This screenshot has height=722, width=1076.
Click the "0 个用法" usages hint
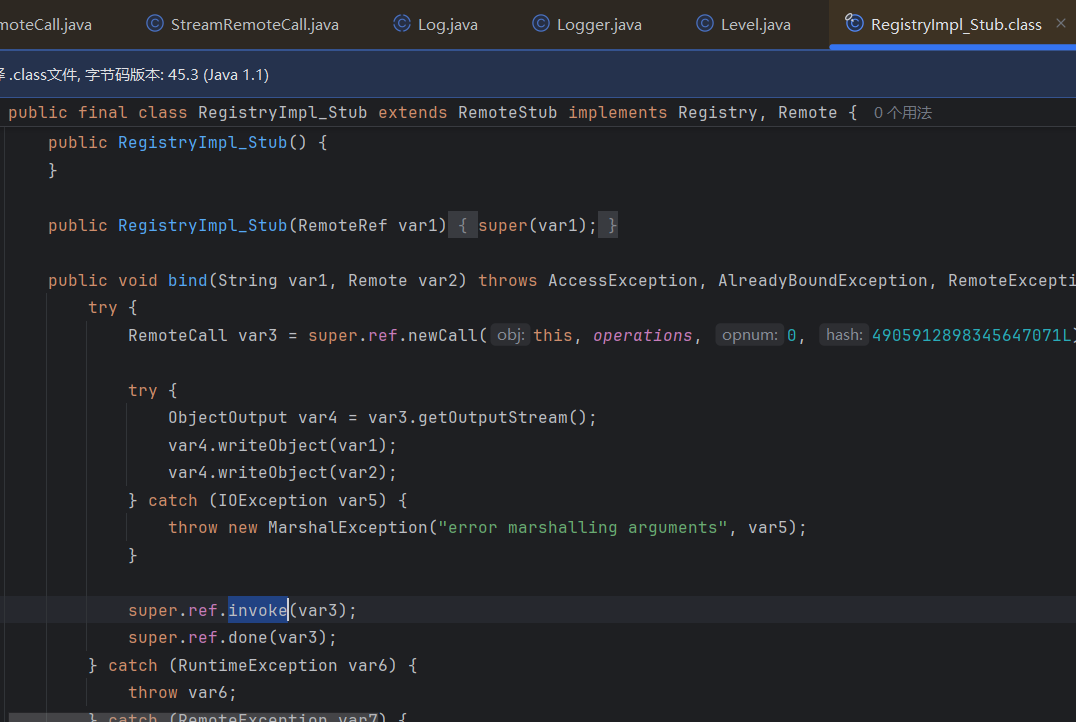pos(902,113)
